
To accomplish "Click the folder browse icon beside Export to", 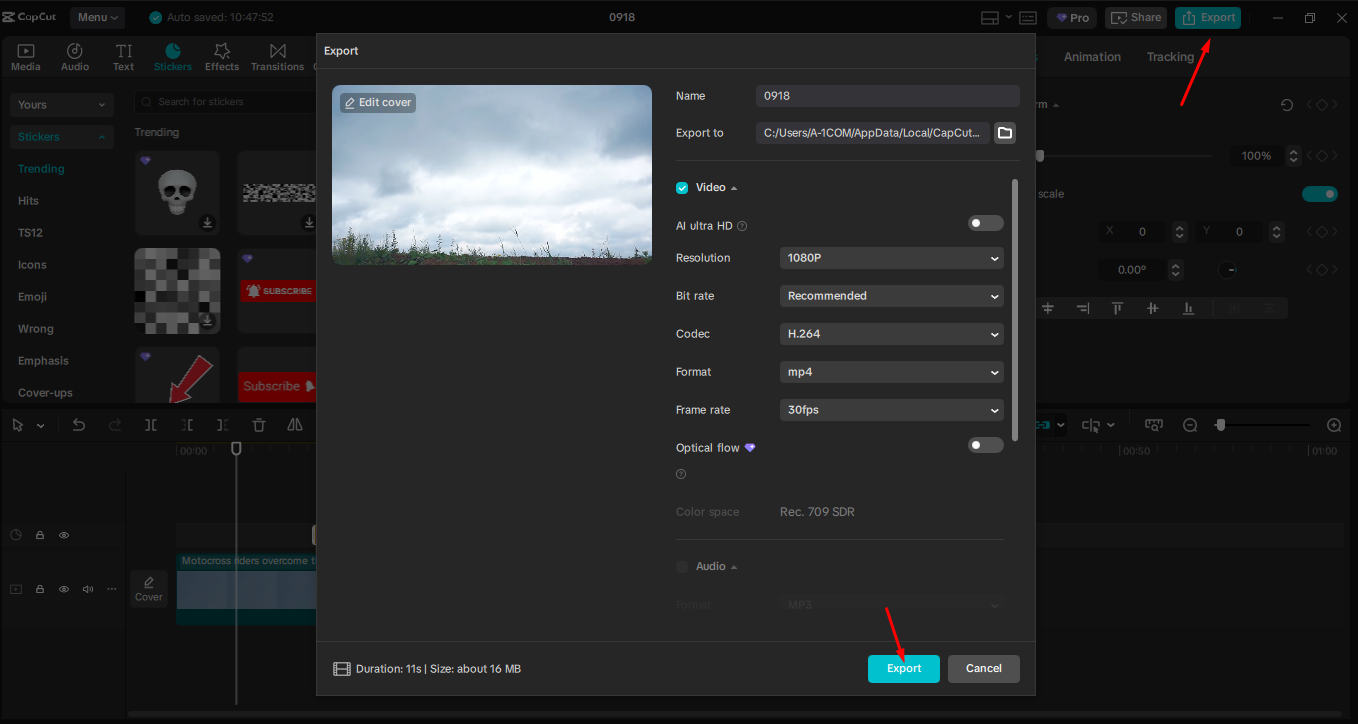I will coord(1005,133).
